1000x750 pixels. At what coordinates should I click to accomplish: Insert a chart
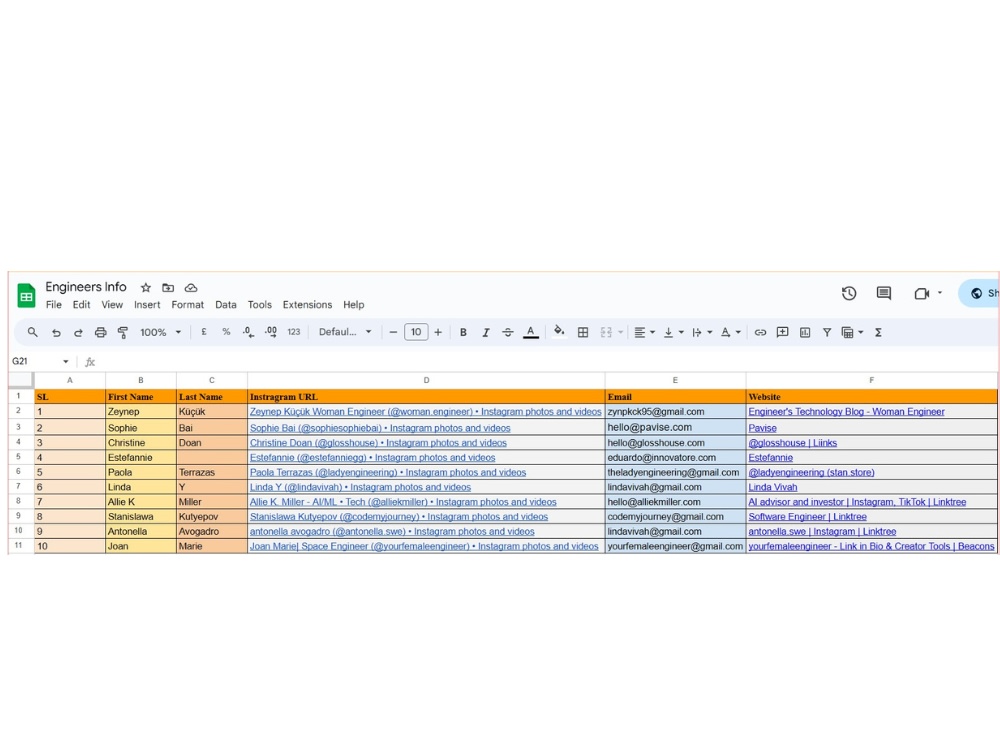tap(805, 332)
